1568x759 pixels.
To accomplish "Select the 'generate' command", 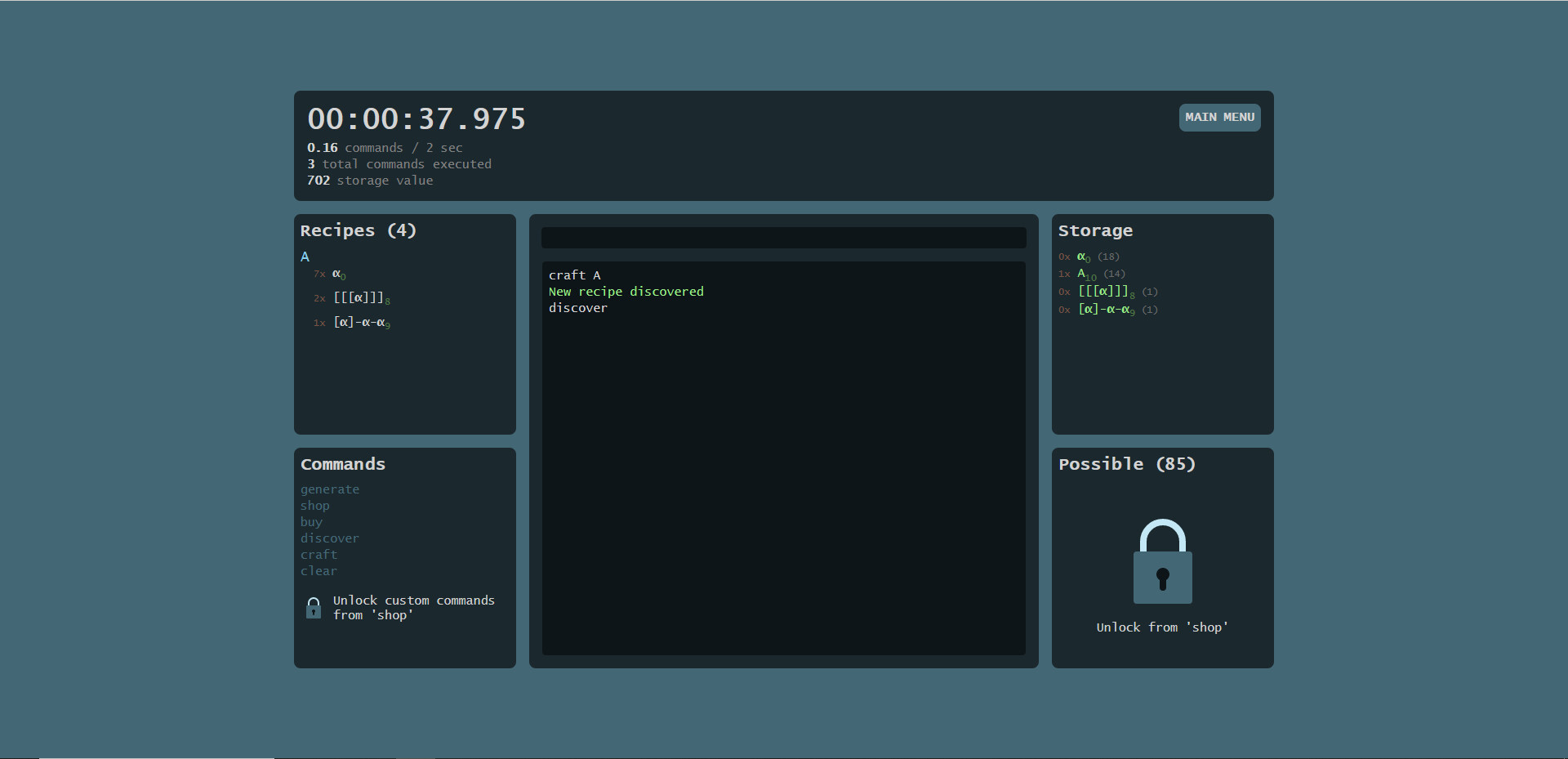I will point(330,489).
